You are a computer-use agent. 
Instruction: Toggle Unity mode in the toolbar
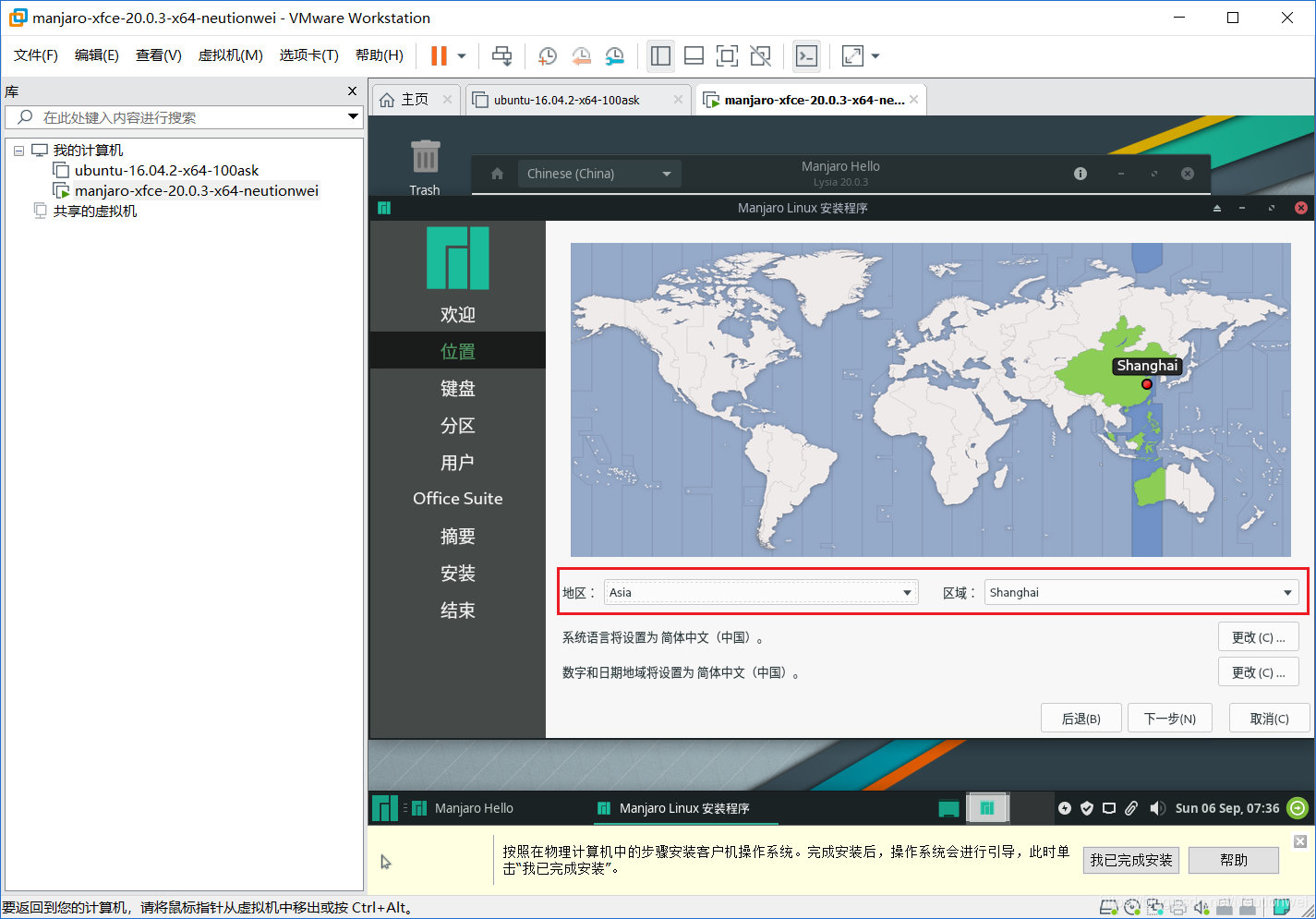[x=760, y=56]
